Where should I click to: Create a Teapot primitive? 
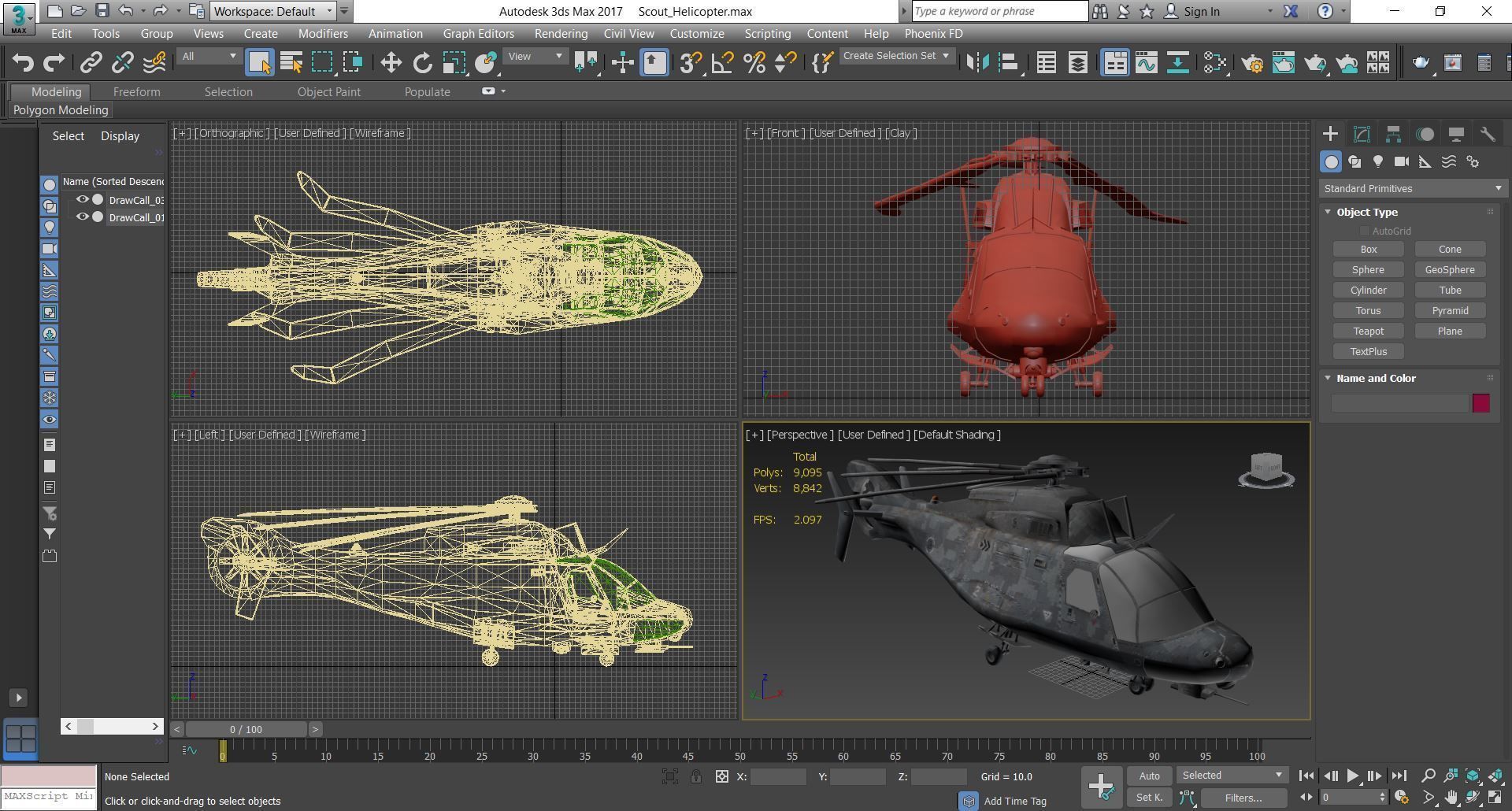coord(1369,331)
